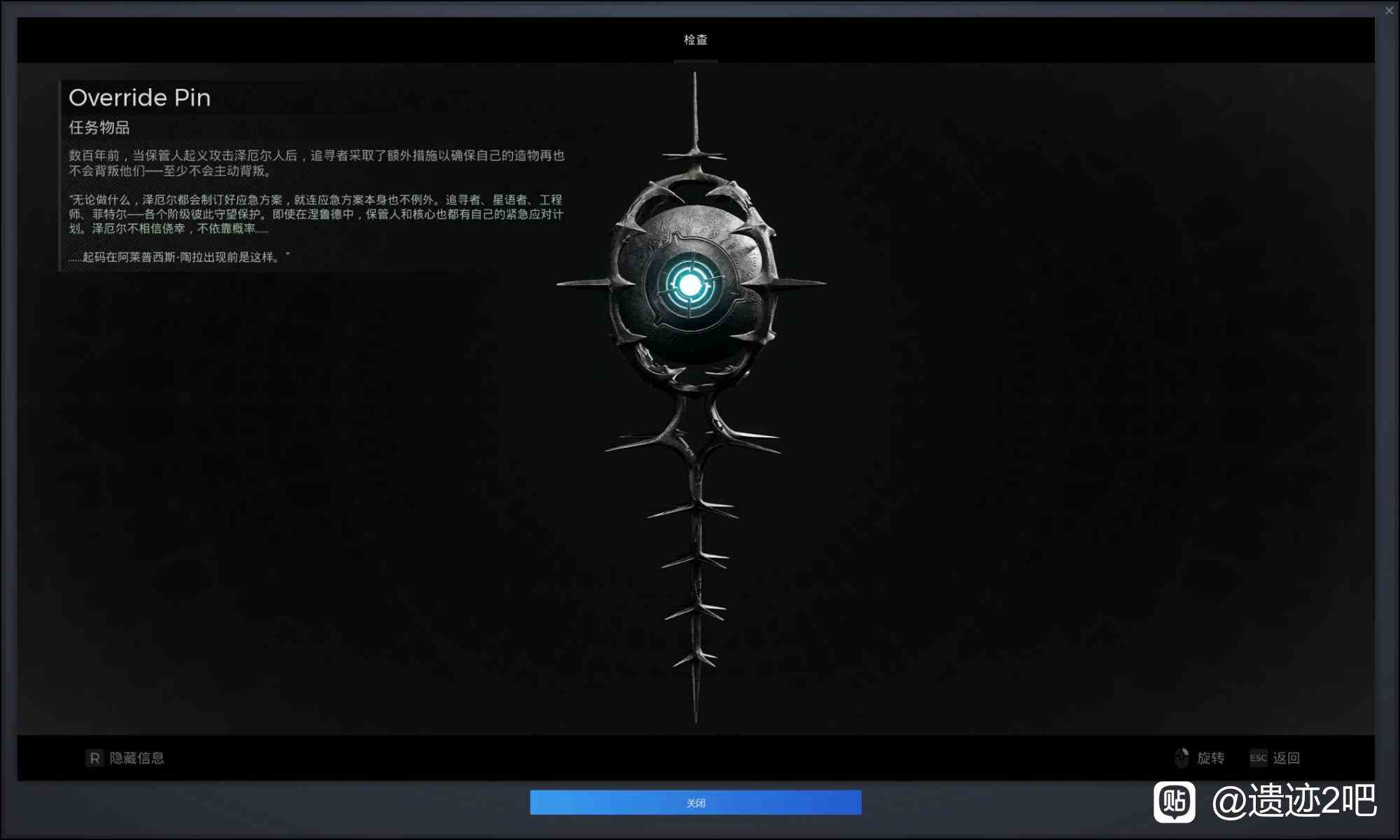Click the 隐藏信息 hide info label
This screenshot has width=1400, height=840.
pos(137,758)
